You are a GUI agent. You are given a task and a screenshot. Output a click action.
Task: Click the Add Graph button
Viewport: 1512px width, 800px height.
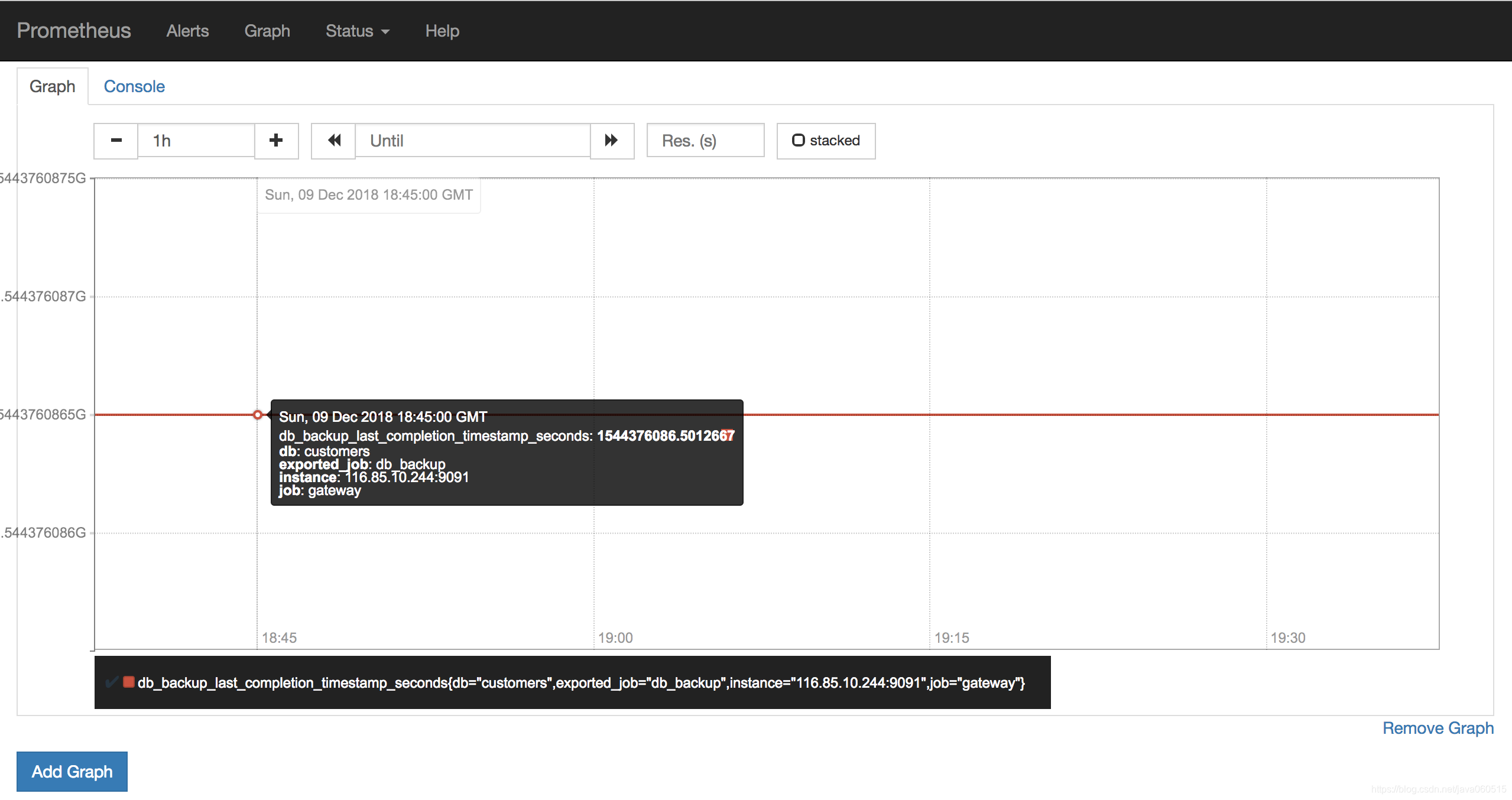click(71, 771)
